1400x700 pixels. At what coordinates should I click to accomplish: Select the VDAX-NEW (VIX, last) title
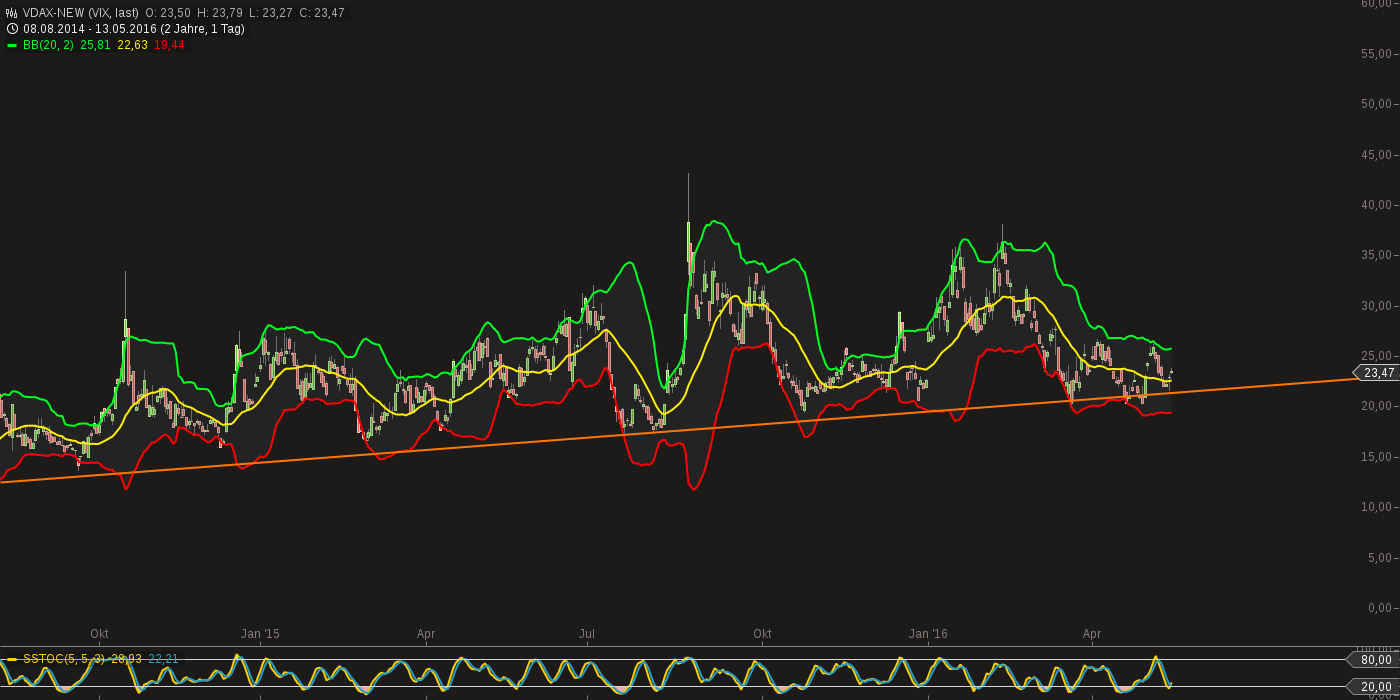81,13
